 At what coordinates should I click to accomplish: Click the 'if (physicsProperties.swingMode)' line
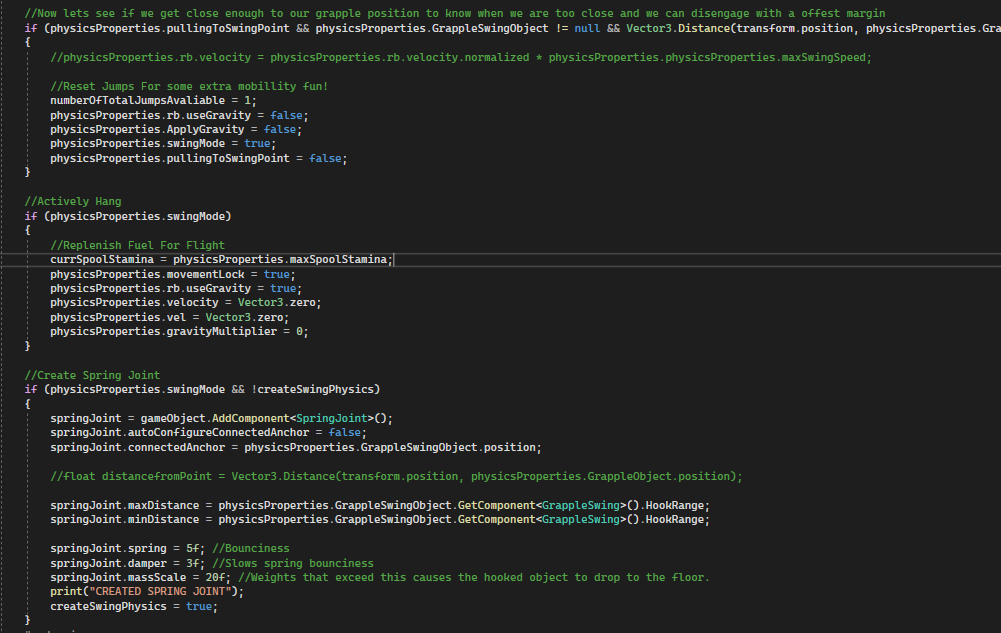click(128, 216)
